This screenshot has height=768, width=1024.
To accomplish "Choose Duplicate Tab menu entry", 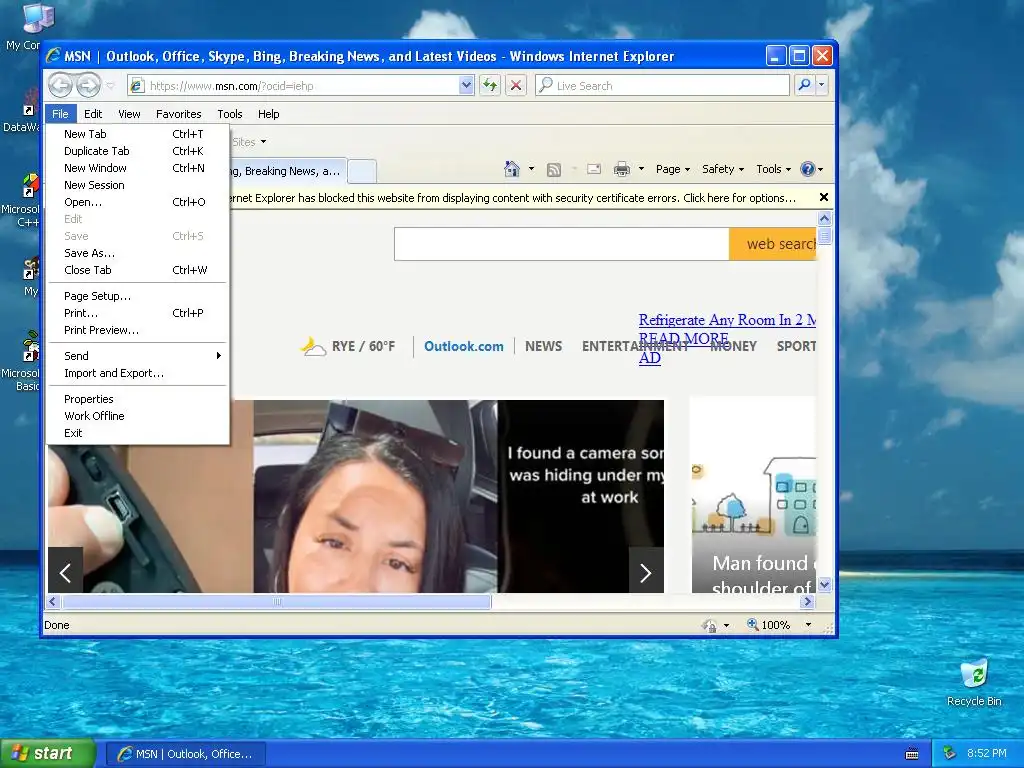I will (x=137, y=151).
